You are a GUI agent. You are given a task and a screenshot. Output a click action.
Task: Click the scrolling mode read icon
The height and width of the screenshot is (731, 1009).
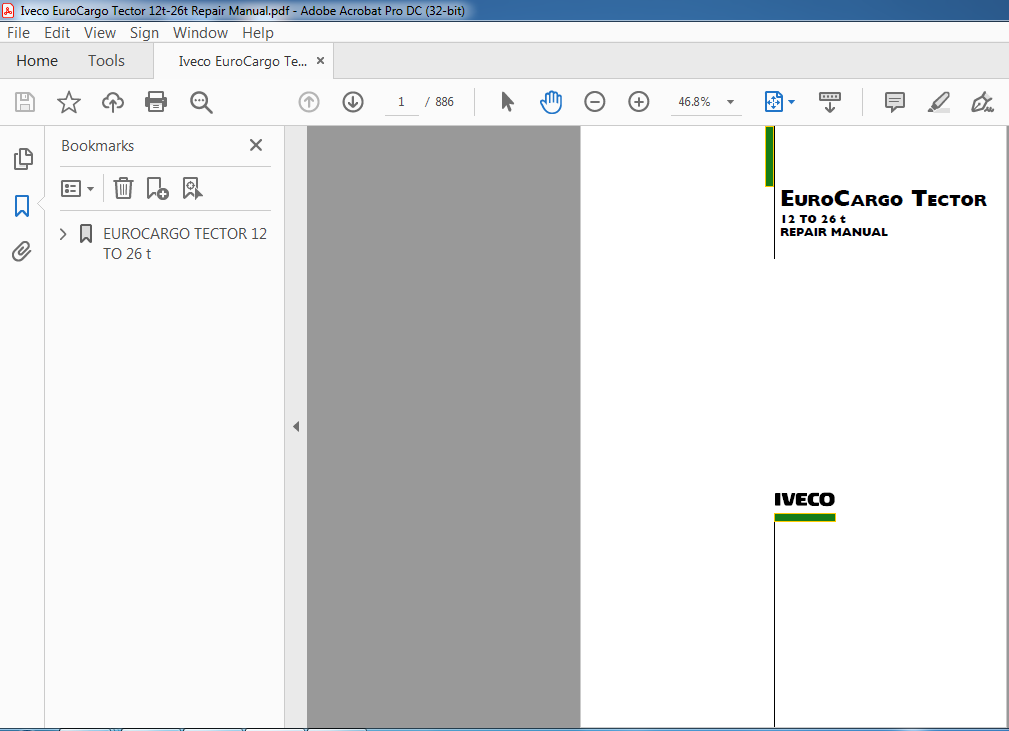[x=829, y=102]
